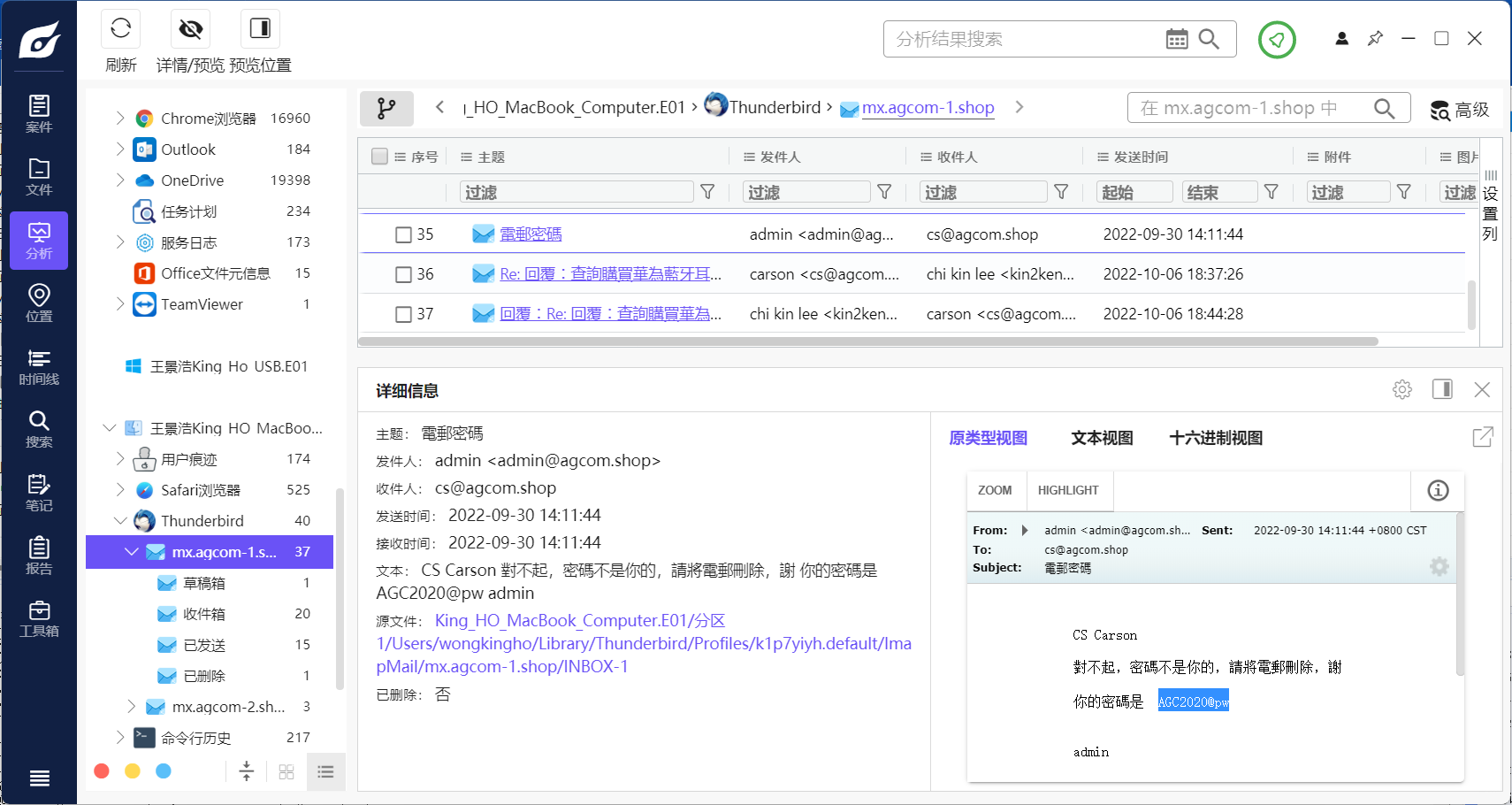Click the branch tree view button

(x=386, y=108)
